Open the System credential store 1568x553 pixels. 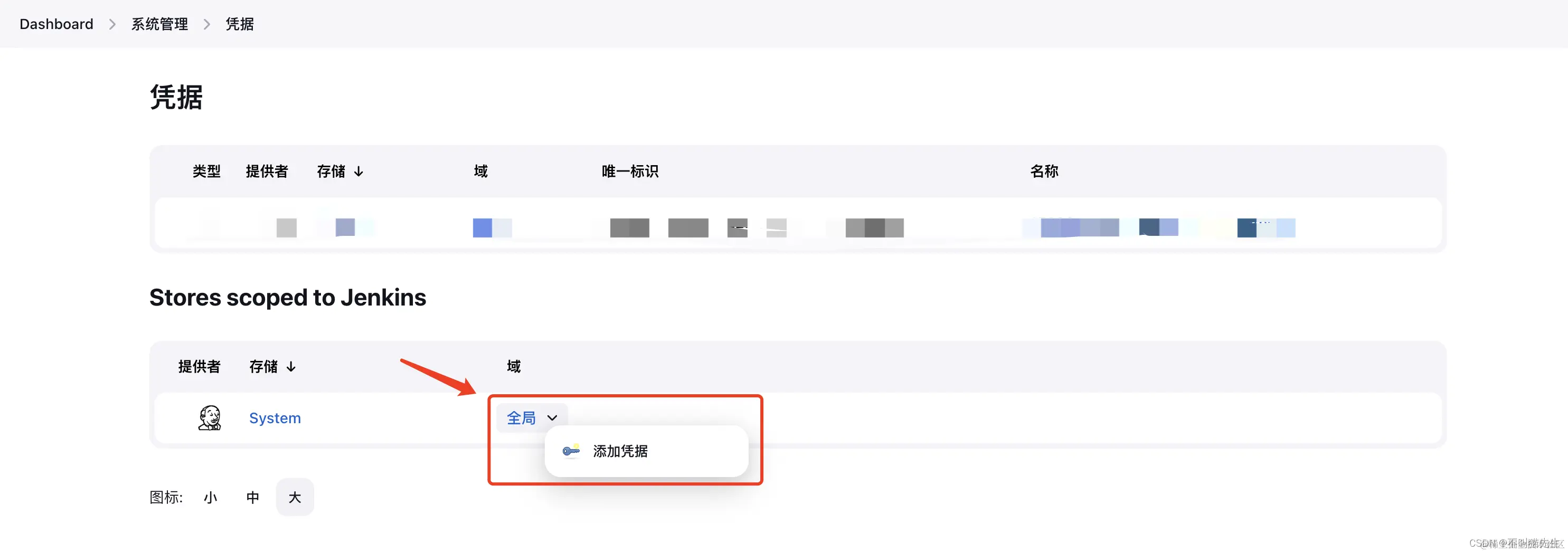[274, 417]
